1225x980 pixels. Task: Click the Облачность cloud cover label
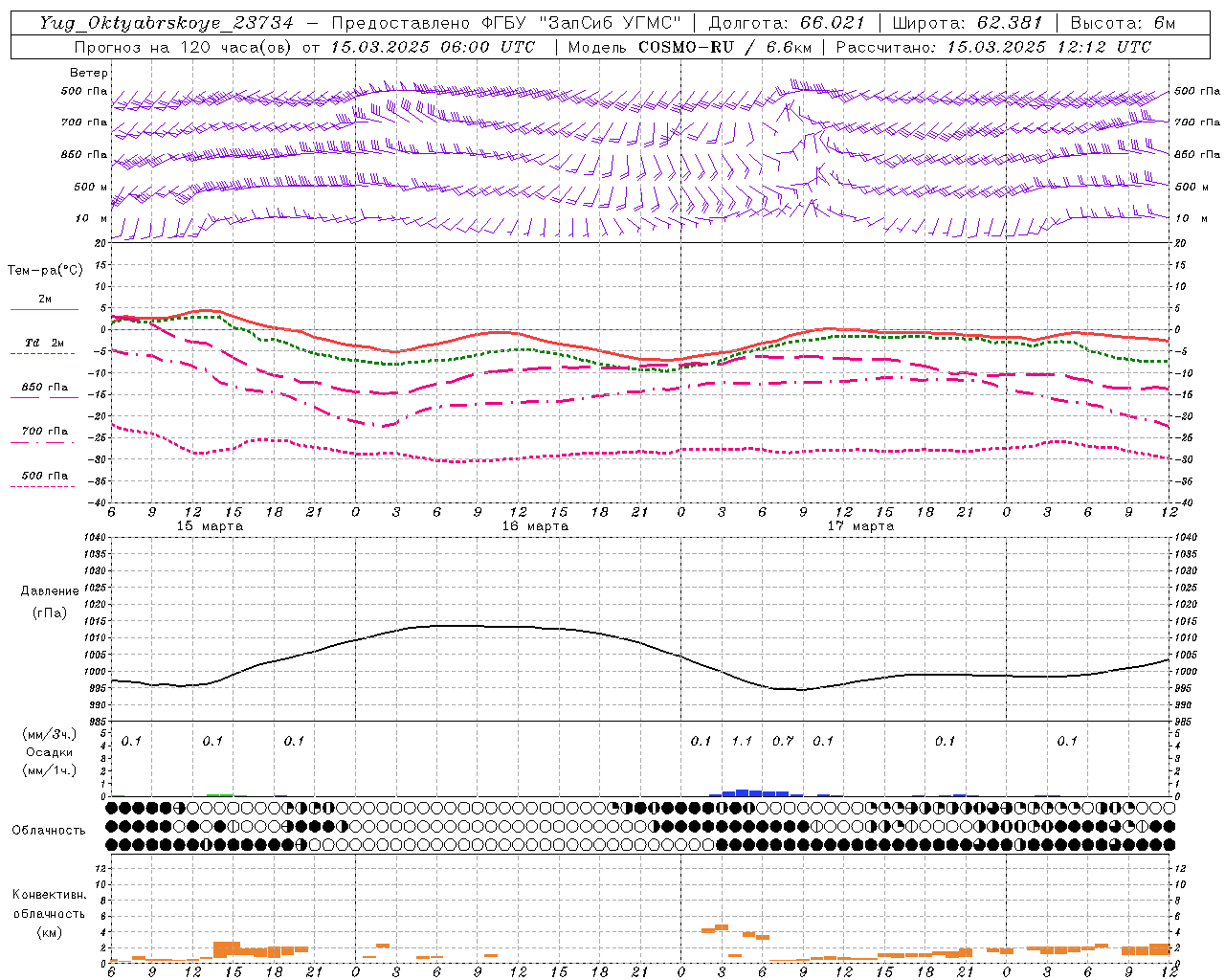[49, 831]
